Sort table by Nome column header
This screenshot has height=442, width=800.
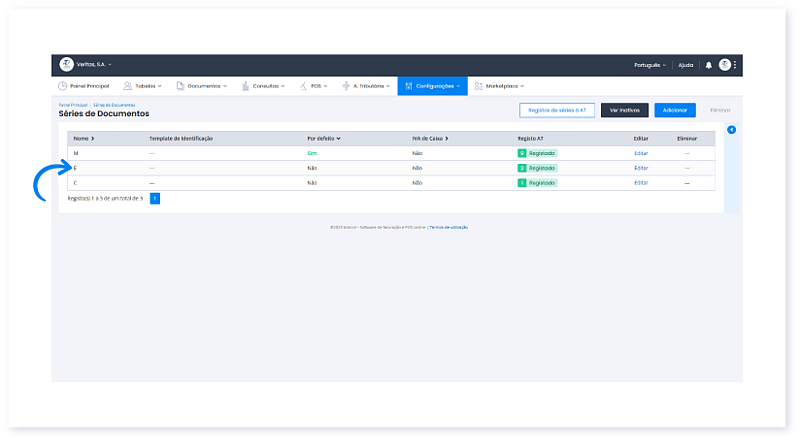(82, 138)
